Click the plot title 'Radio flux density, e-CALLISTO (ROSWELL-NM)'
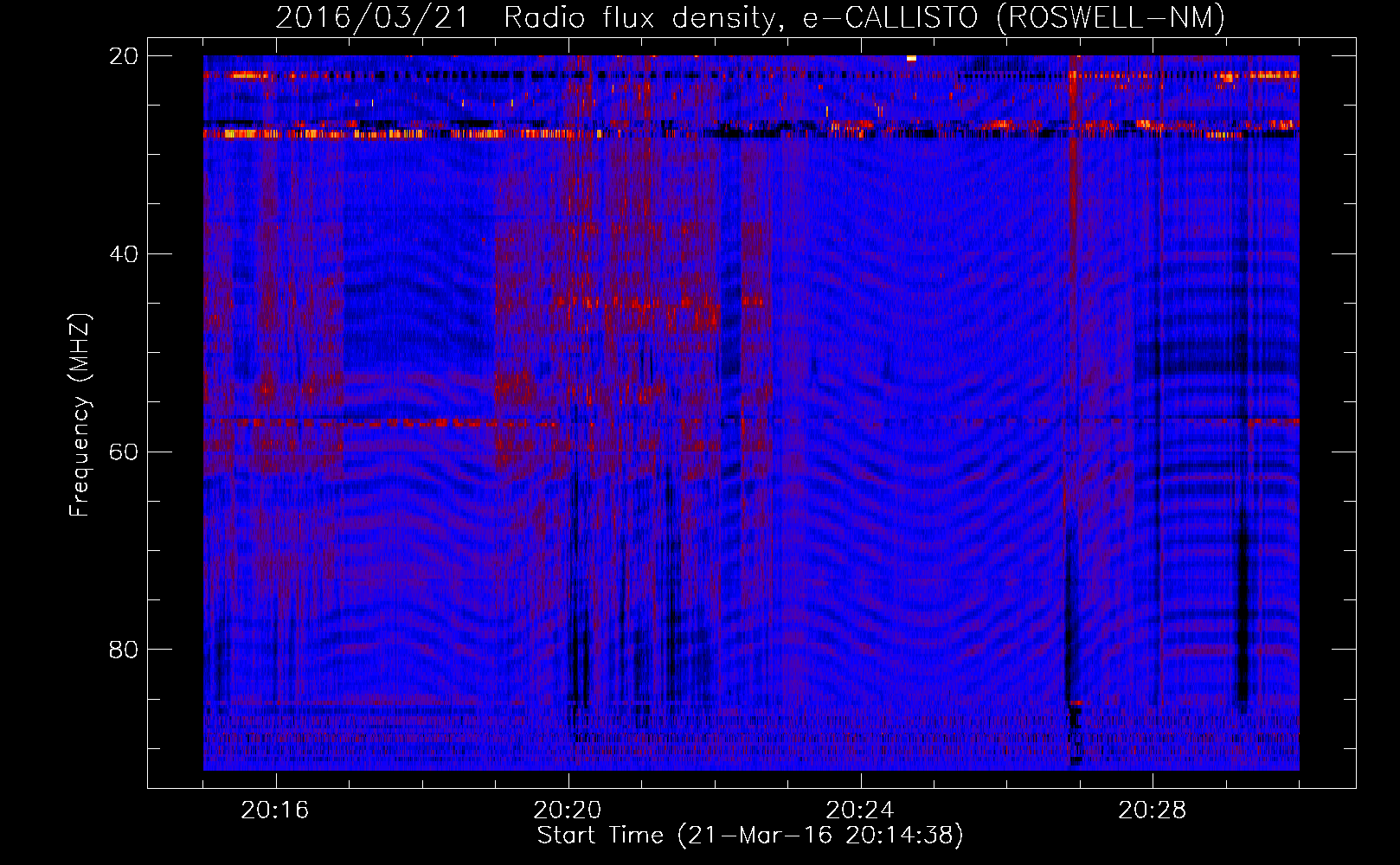Screen dimensions: 1400x865 tap(864, 17)
